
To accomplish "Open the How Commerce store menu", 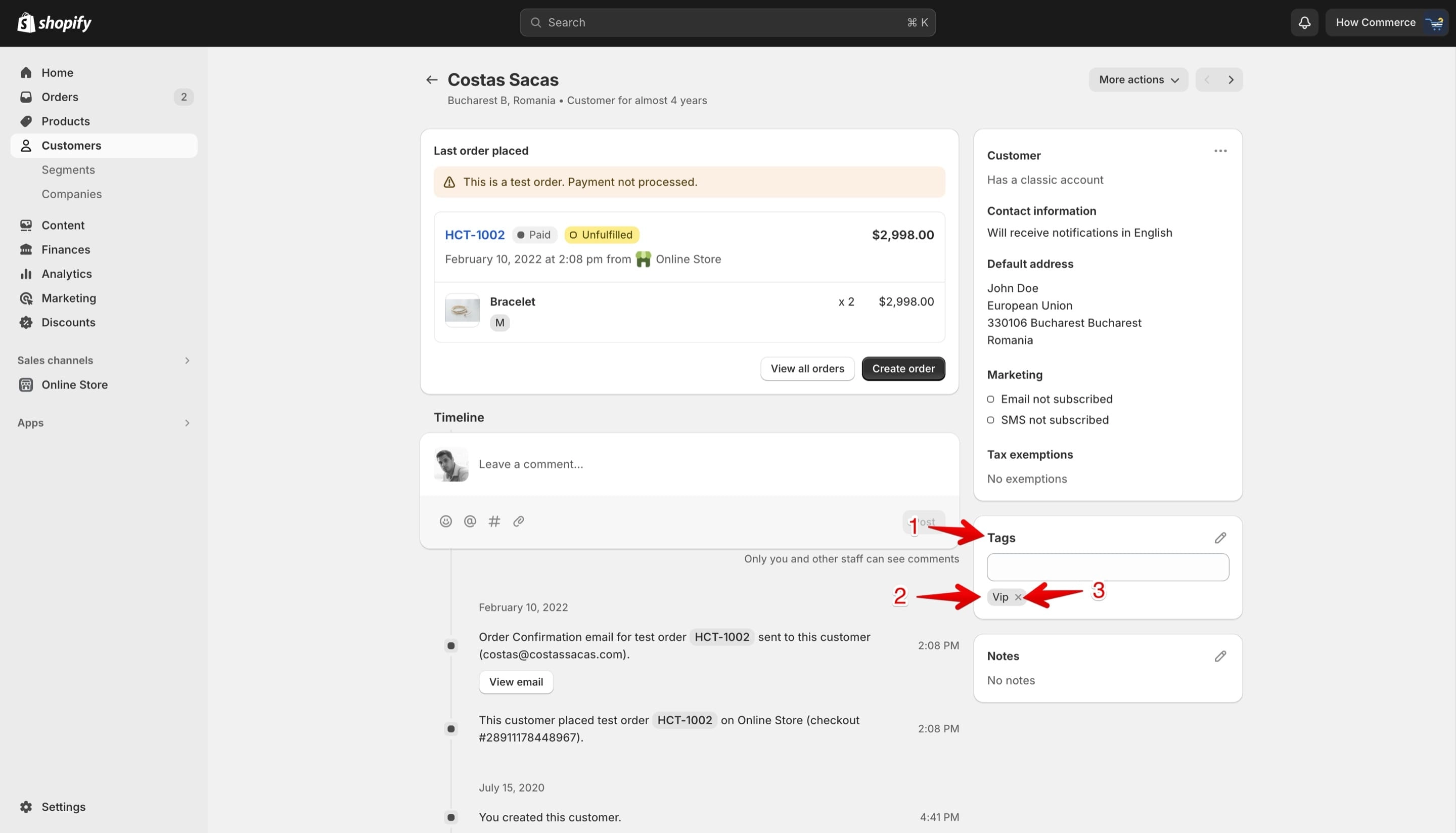I will point(1387,22).
